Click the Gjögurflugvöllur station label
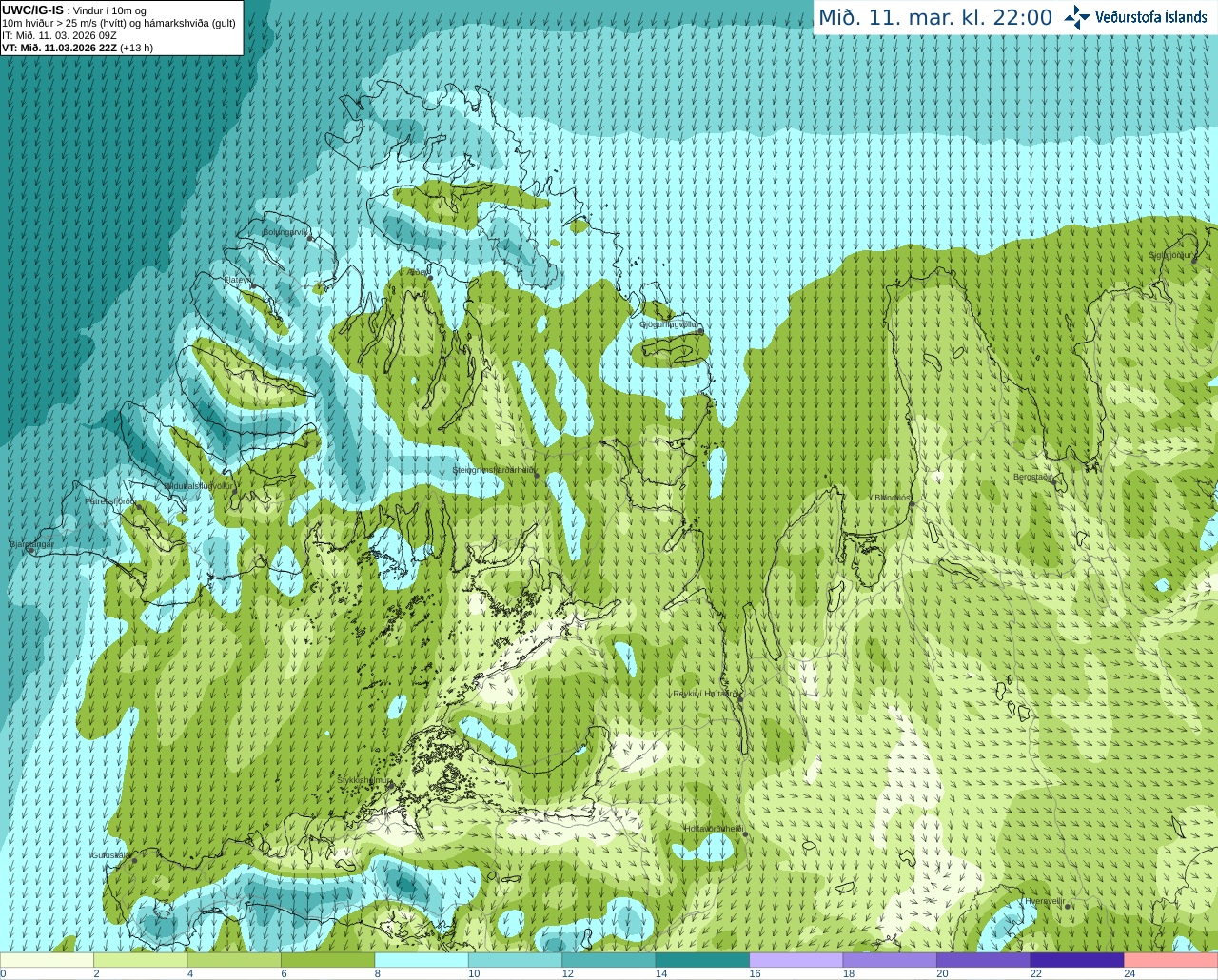 [x=669, y=324]
